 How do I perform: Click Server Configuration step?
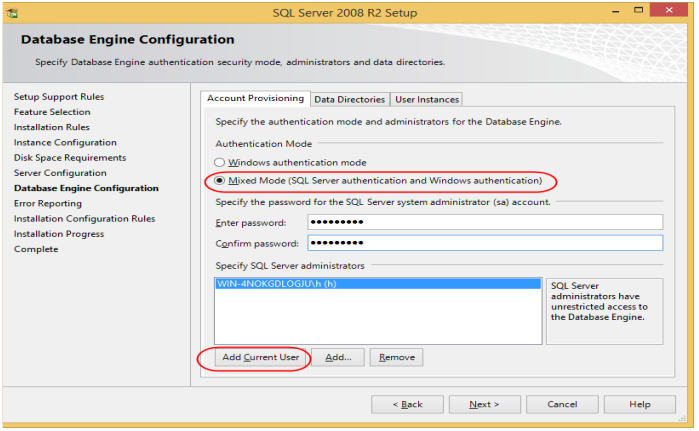coord(60,173)
